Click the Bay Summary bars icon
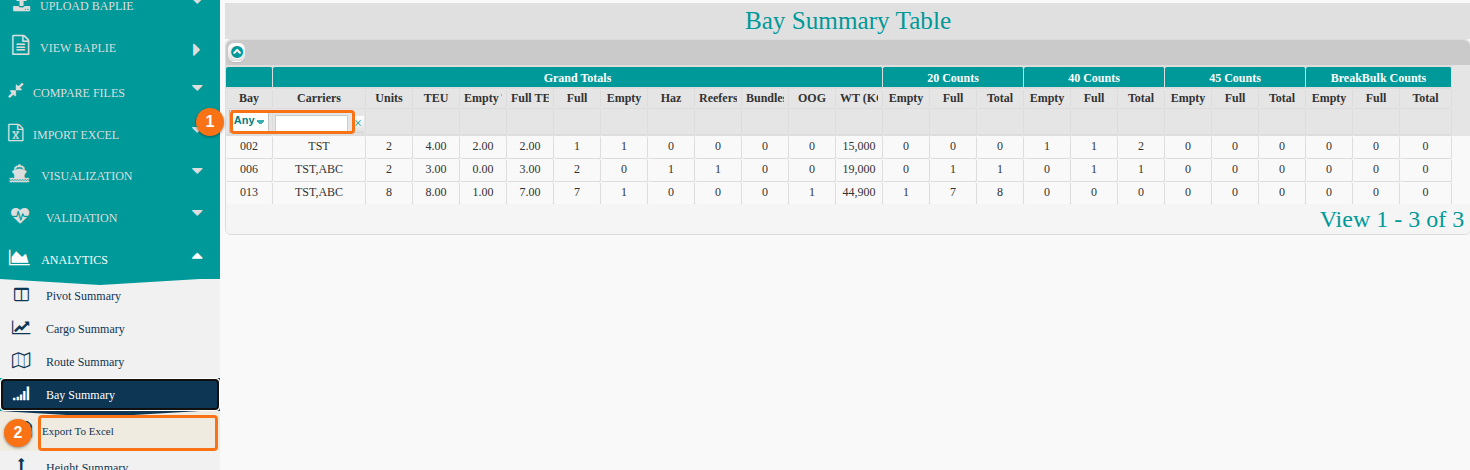Viewport: 1470px width, 470px height. coord(21,394)
